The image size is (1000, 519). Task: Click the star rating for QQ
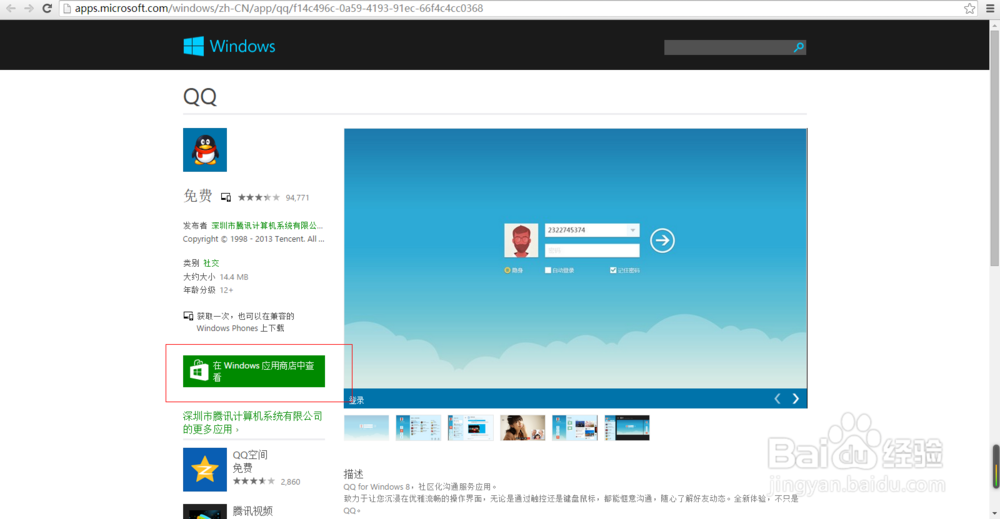[259, 198]
